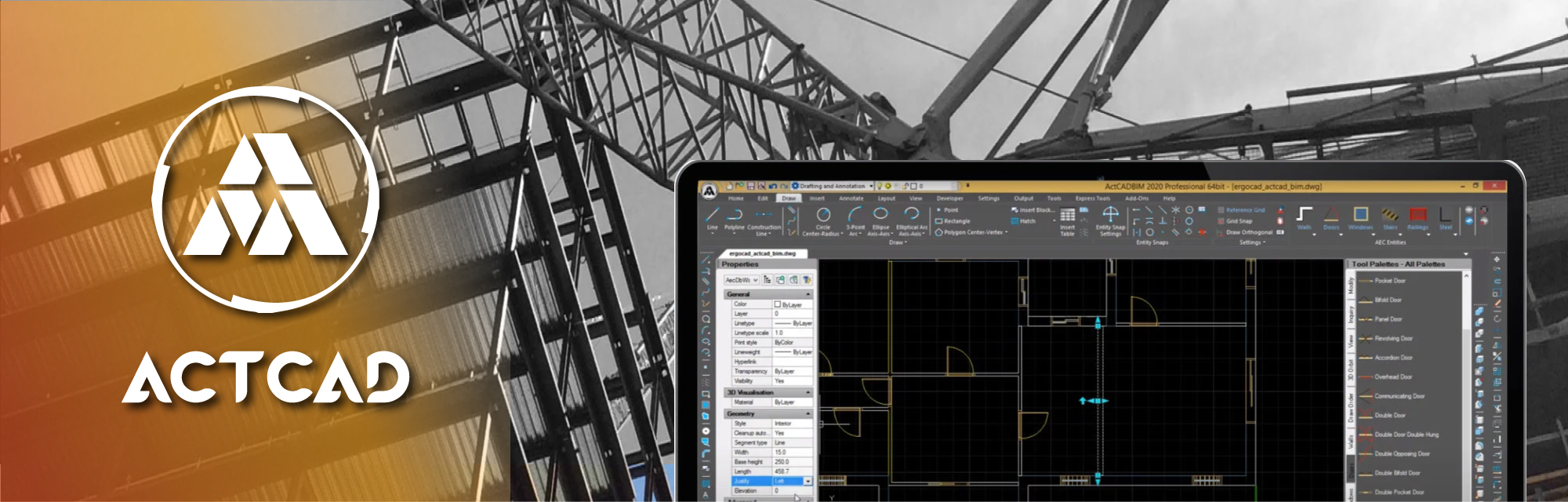Click the Polyline tool icon

735,216
